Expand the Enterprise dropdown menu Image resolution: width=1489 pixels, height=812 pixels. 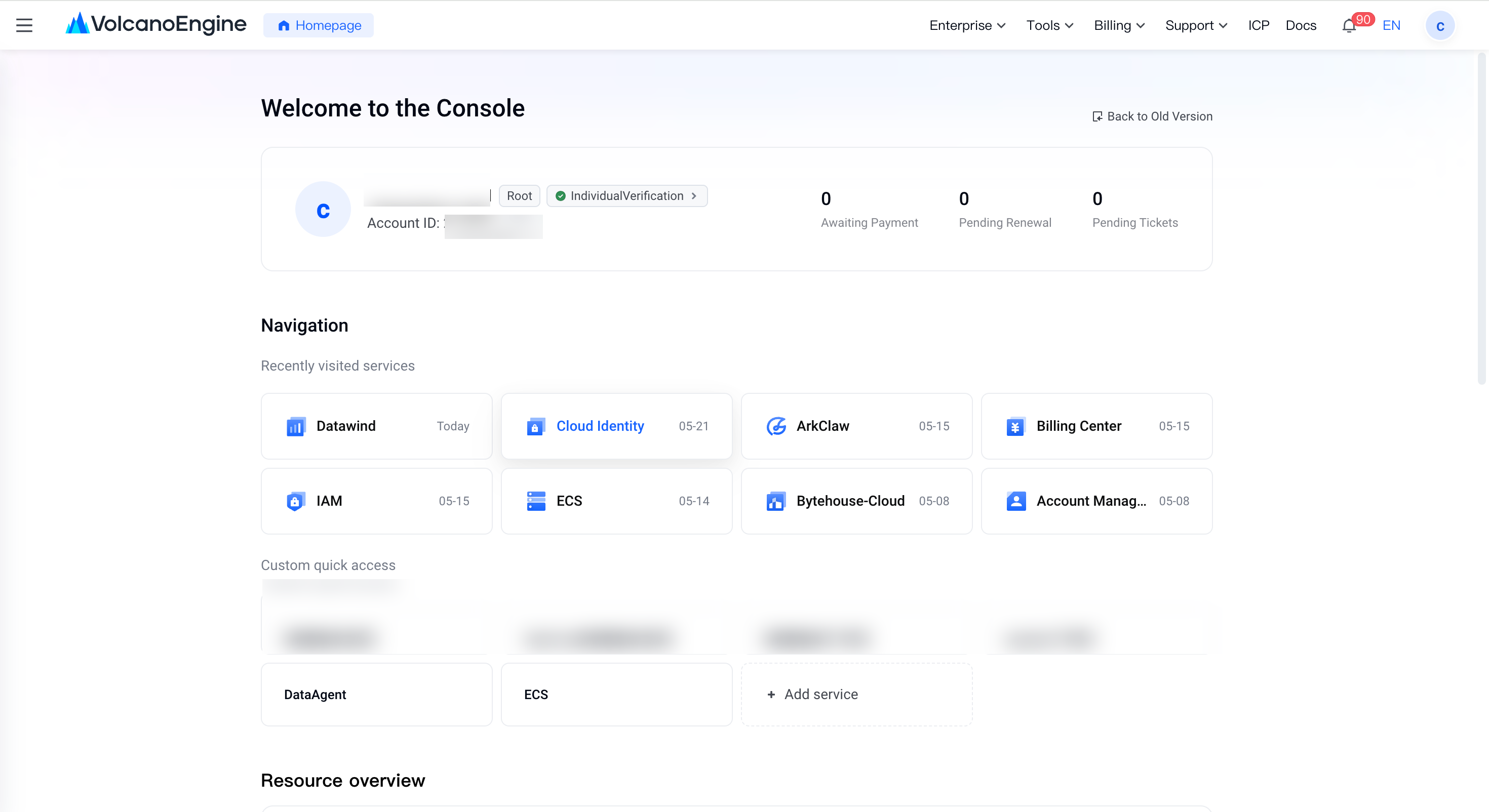coord(968,25)
